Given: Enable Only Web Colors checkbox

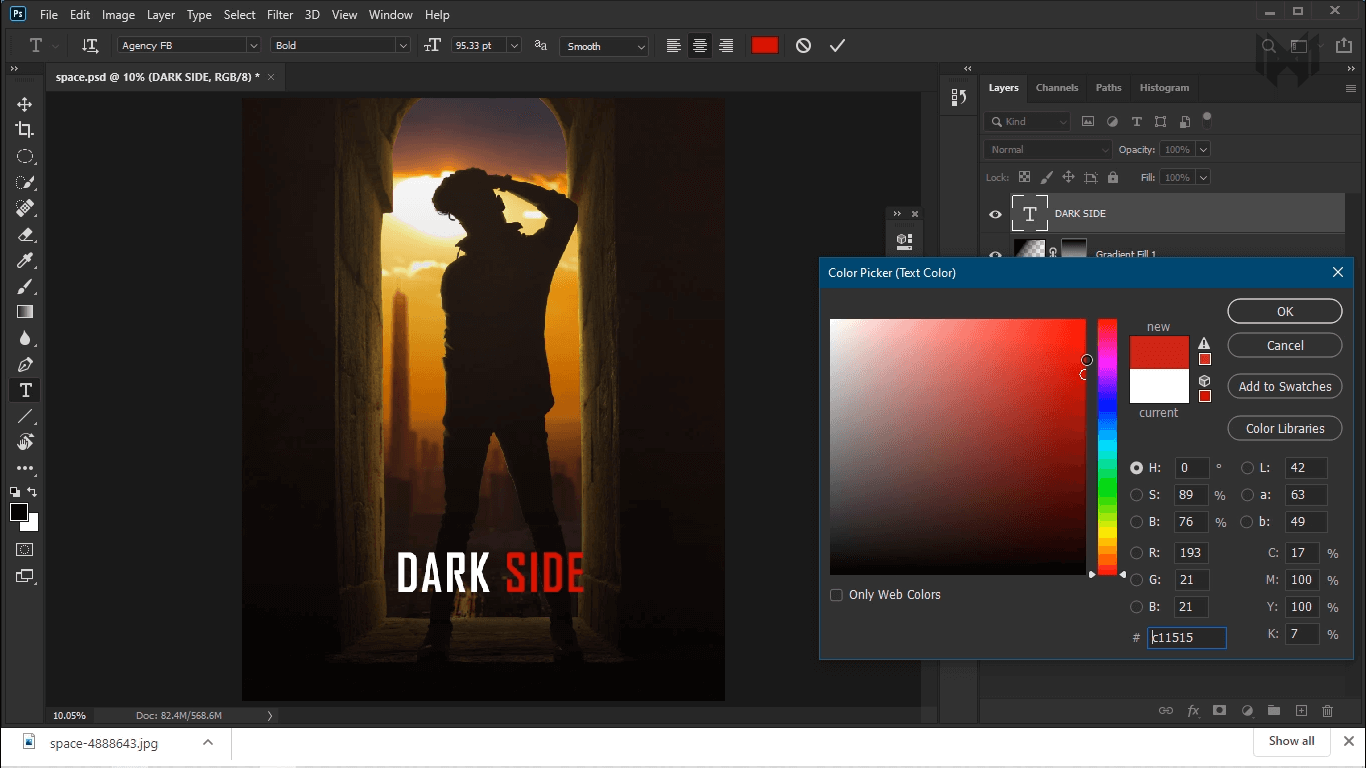Looking at the screenshot, I should tap(836, 595).
